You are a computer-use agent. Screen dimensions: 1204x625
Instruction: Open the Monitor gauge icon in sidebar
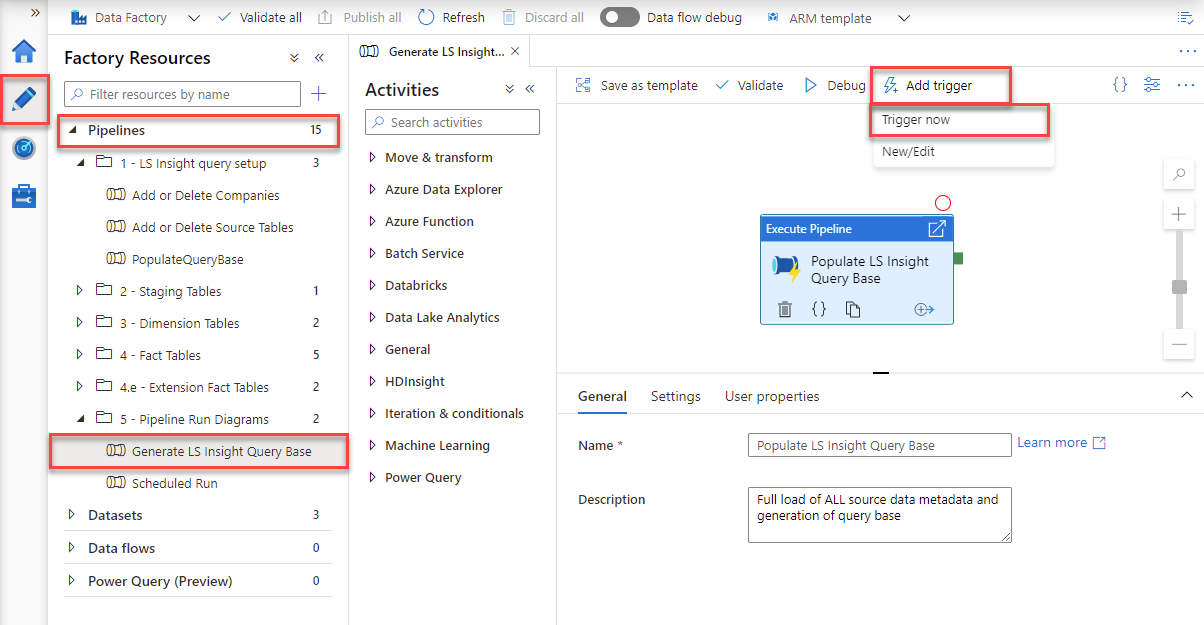tap(24, 148)
